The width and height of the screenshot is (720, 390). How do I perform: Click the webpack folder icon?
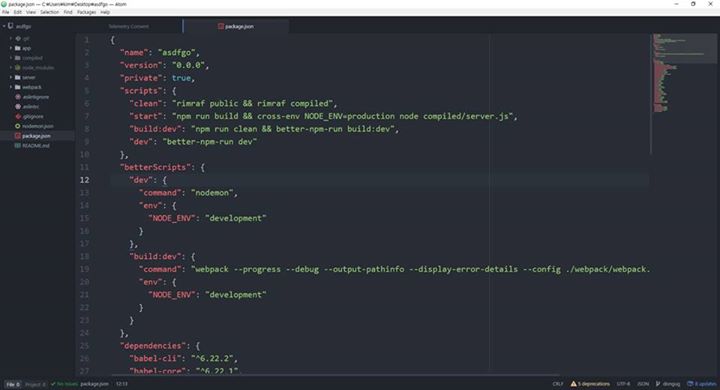17,87
